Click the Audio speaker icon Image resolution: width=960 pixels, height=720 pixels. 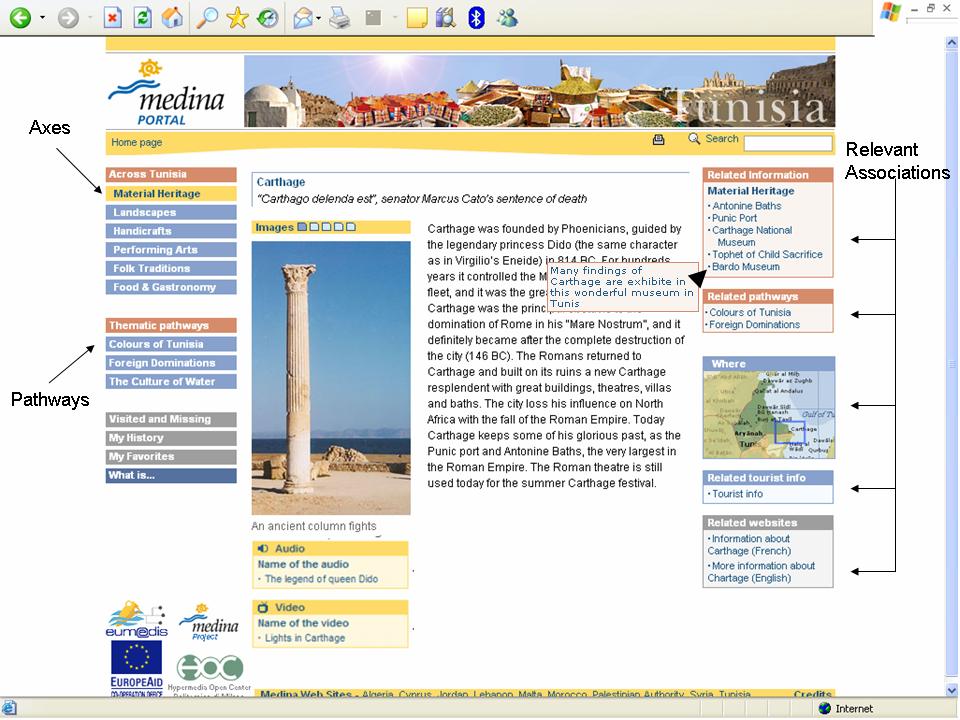(263, 549)
